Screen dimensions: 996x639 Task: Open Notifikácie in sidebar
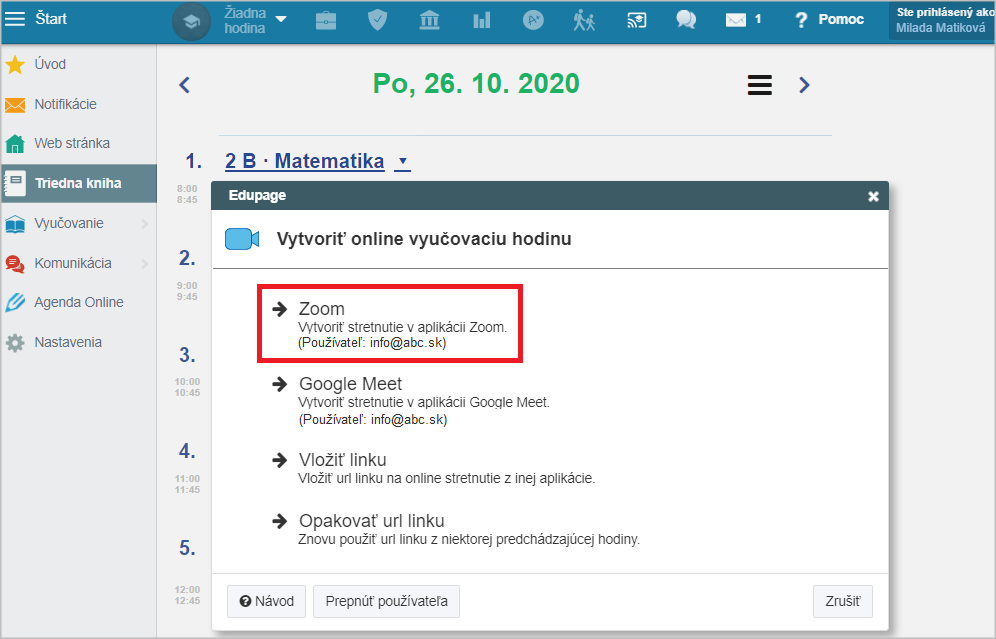(x=65, y=104)
